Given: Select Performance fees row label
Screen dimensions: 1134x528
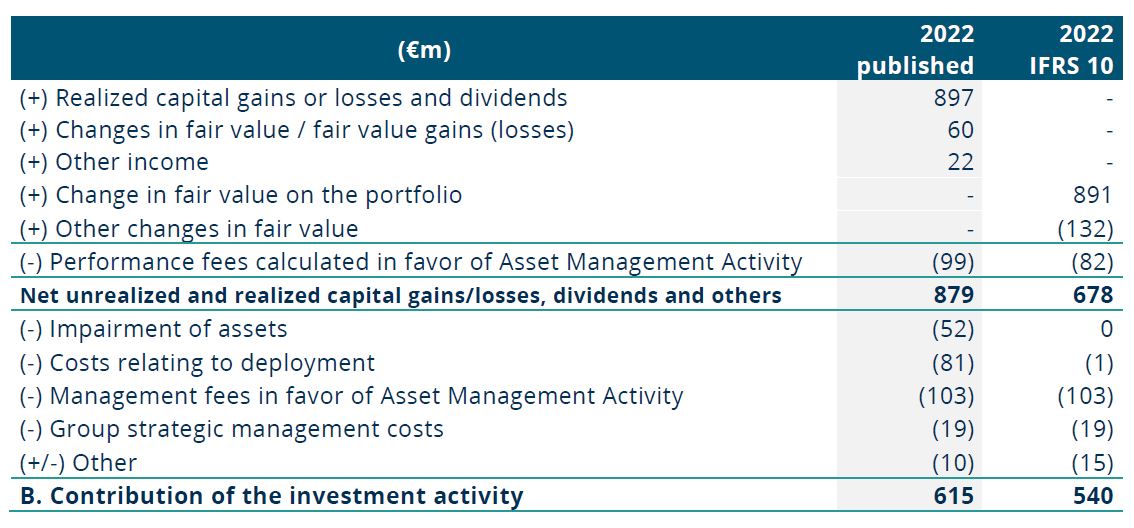Looking at the screenshot, I should tap(411, 262).
